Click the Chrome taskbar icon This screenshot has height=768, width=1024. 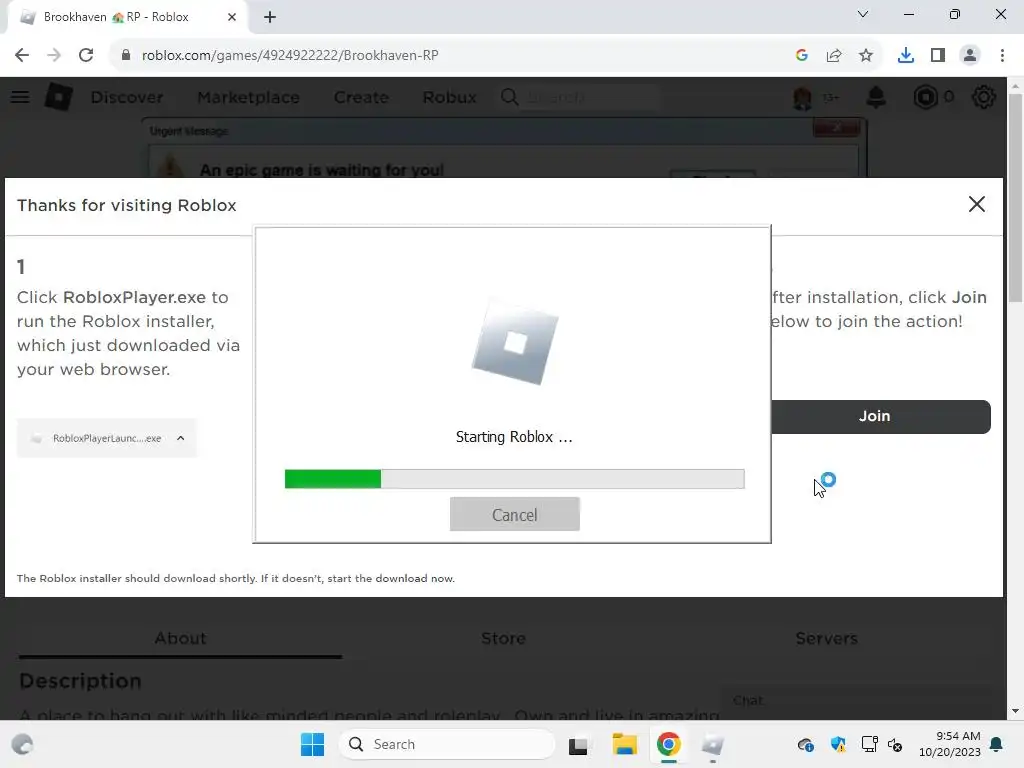coord(668,744)
